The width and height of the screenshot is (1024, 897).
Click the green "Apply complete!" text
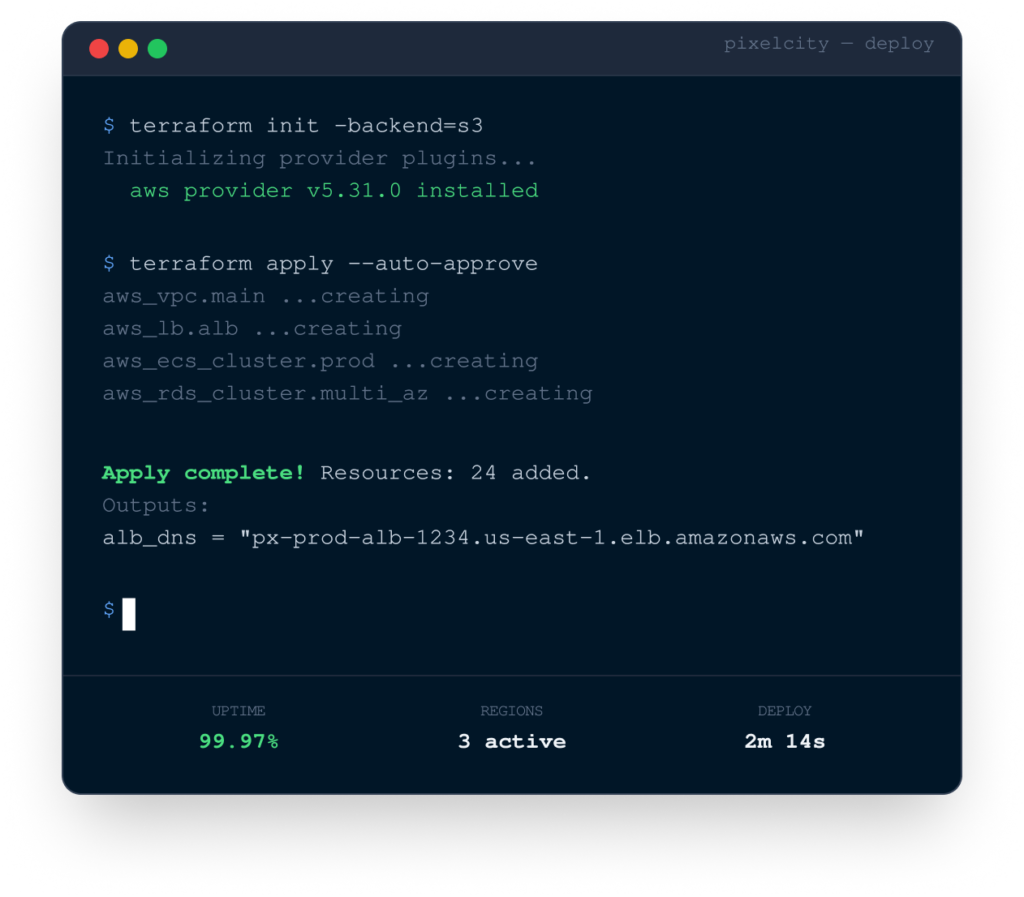pos(204,473)
